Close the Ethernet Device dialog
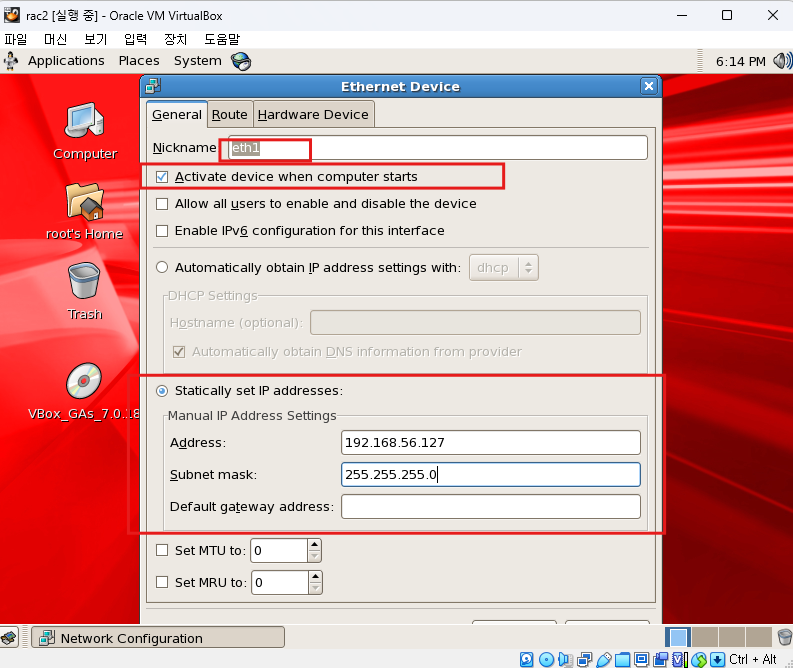793x668 pixels. 649,86
